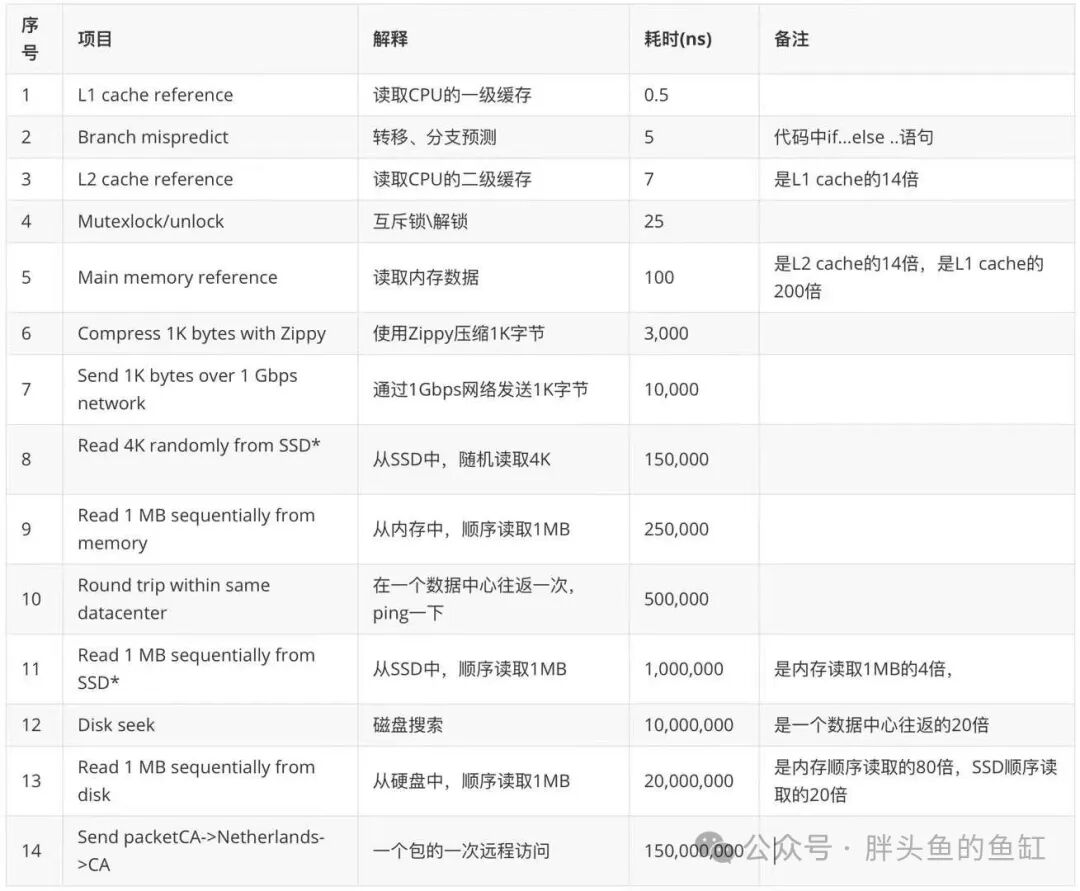Click the note '是内存读取1MB的4倍,'
Viewport: 1080px width, 891px height.
pyautogui.click(x=863, y=669)
